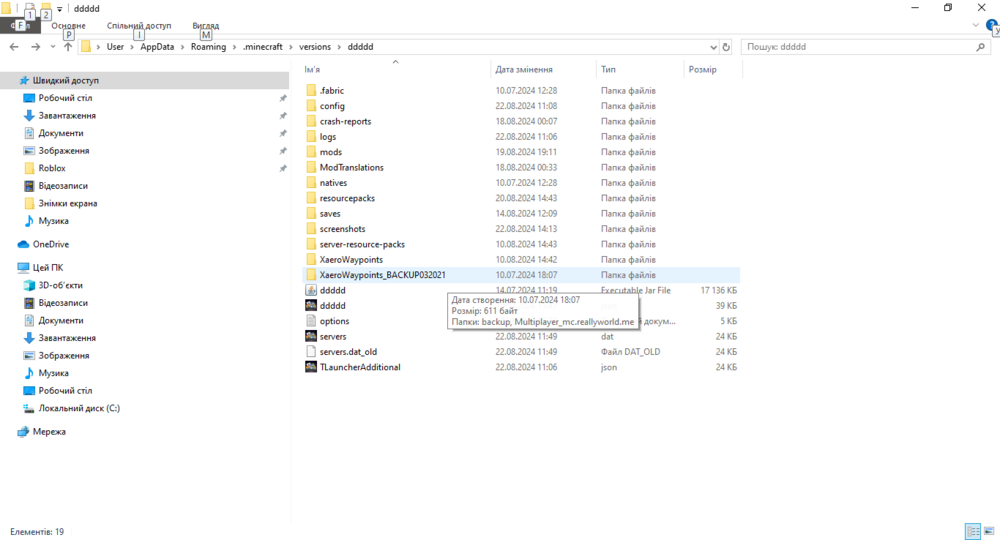
Task: Unpin Roblox from quick access
Action: tap(283, 168)
